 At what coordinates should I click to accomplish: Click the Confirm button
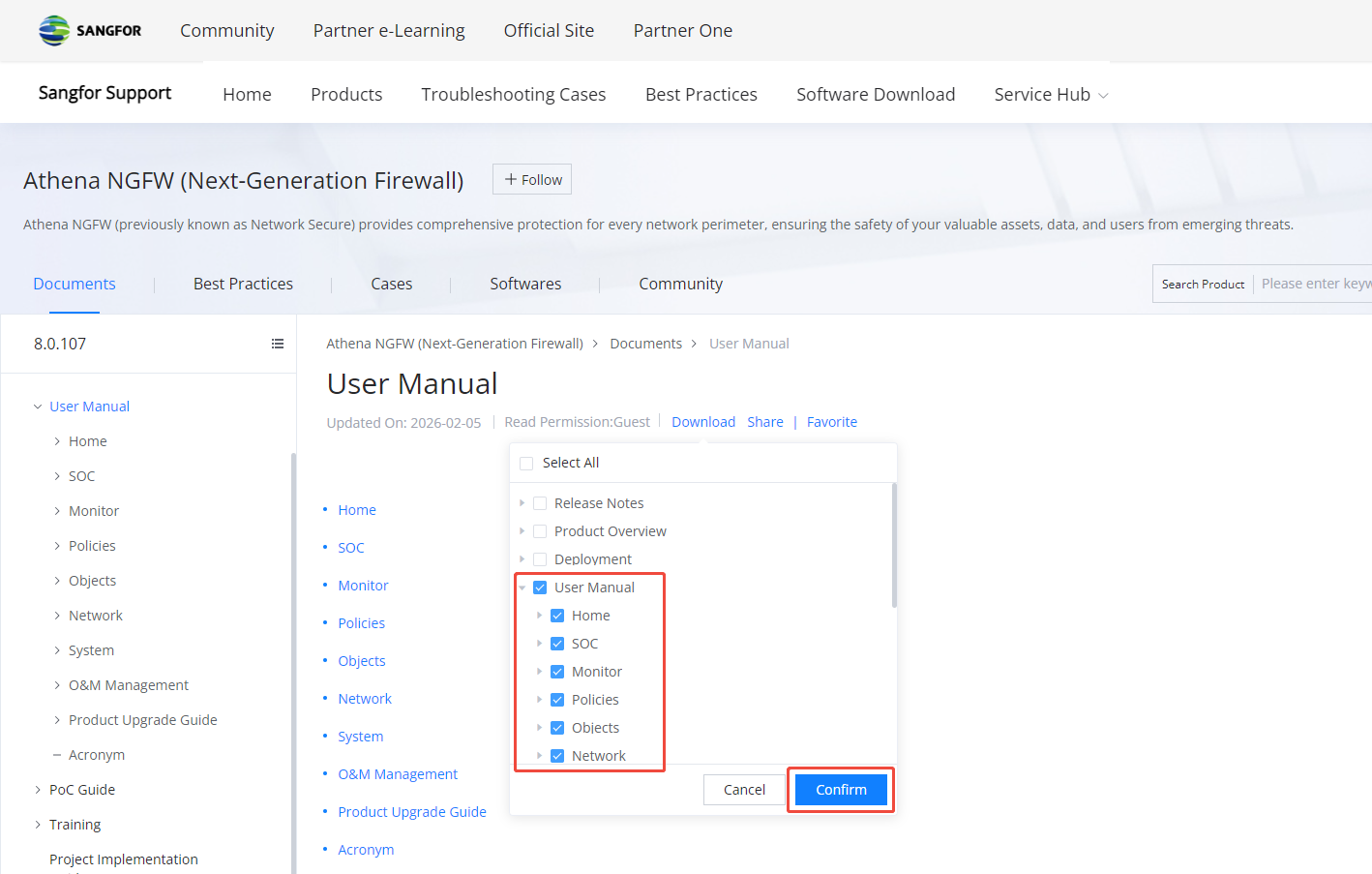point(841,790)
